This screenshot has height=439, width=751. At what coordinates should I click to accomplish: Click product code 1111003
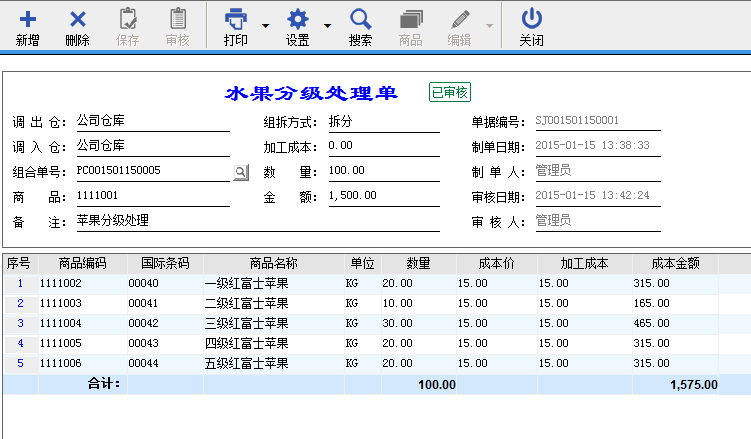61,304
